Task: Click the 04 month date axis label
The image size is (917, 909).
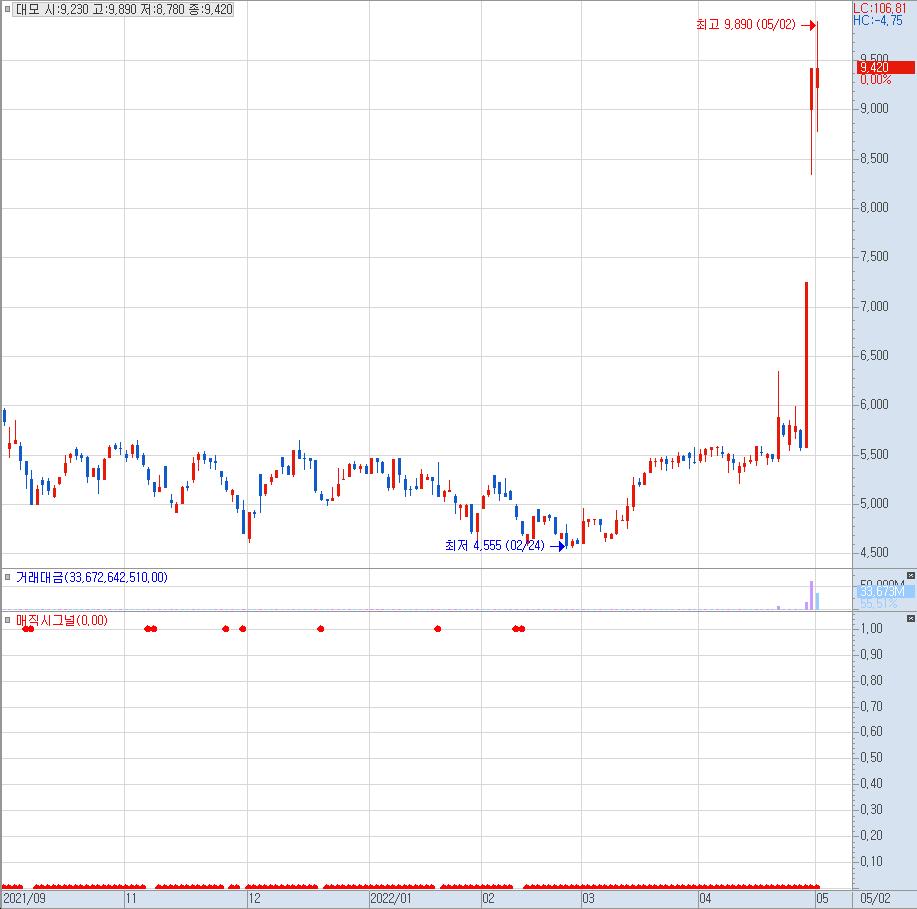Action: (x=705, y=898)
